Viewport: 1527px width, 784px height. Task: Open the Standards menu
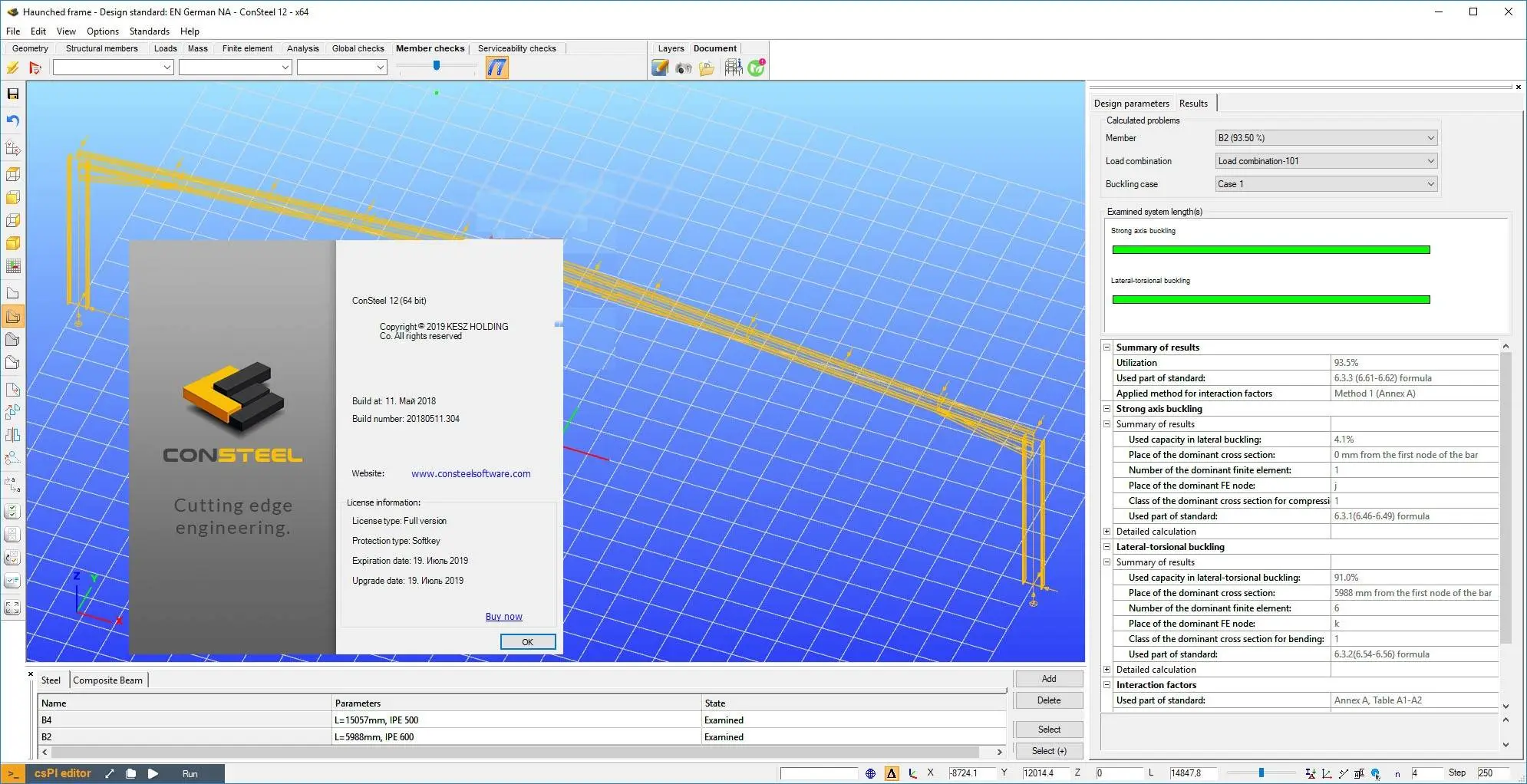tap(149, 31)
